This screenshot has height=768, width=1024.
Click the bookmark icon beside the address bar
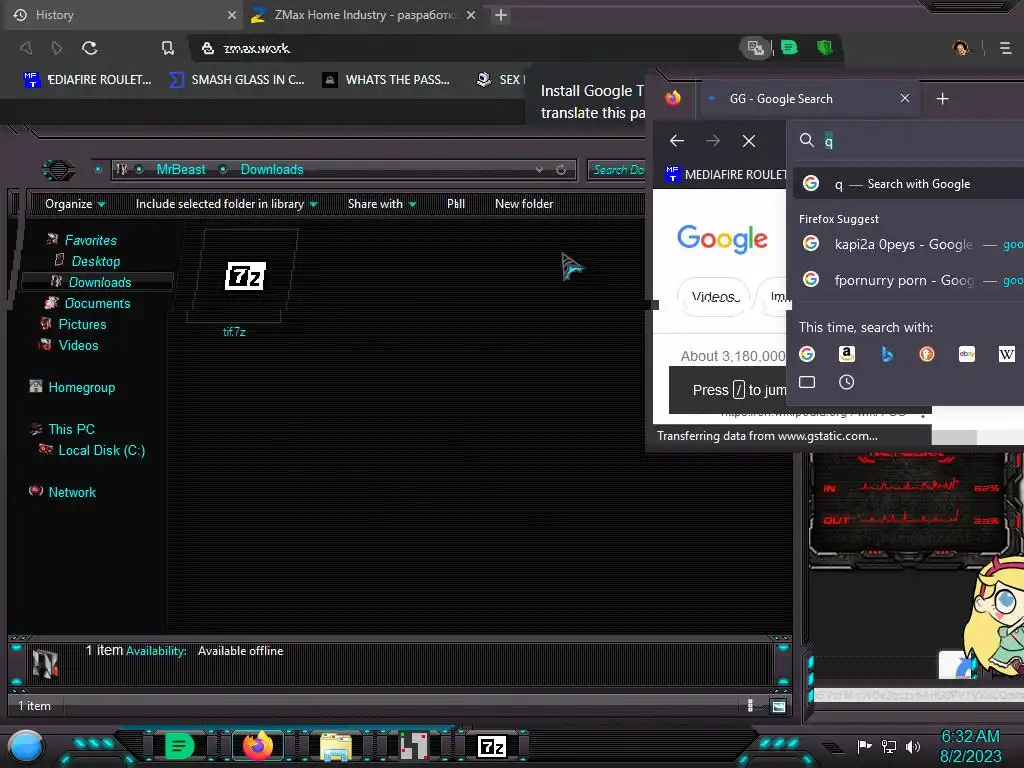click(168, 48)
